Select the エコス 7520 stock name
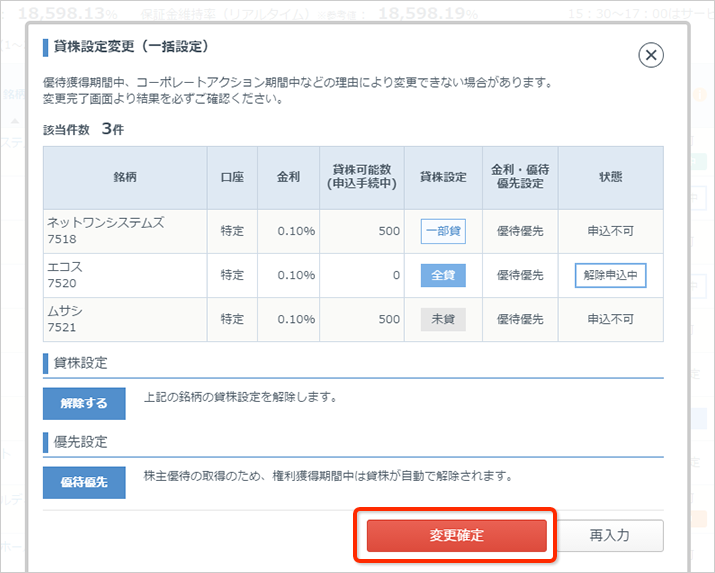 point(64,275)
